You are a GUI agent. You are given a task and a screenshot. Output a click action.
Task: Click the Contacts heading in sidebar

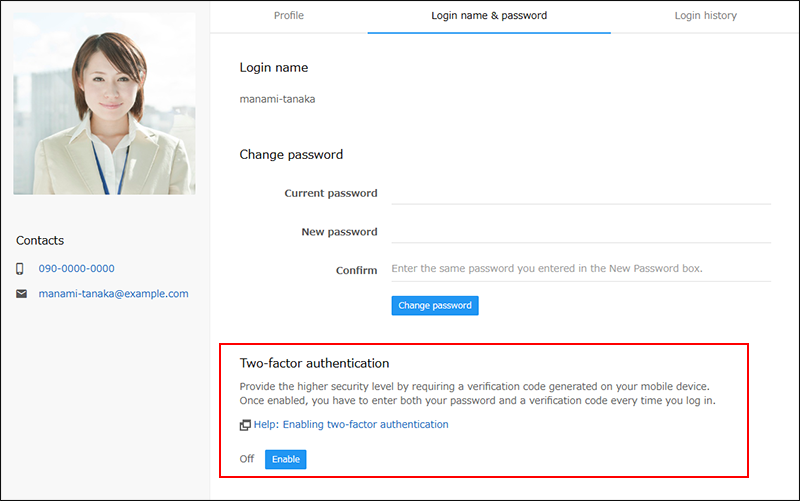(x=40, y=240)
